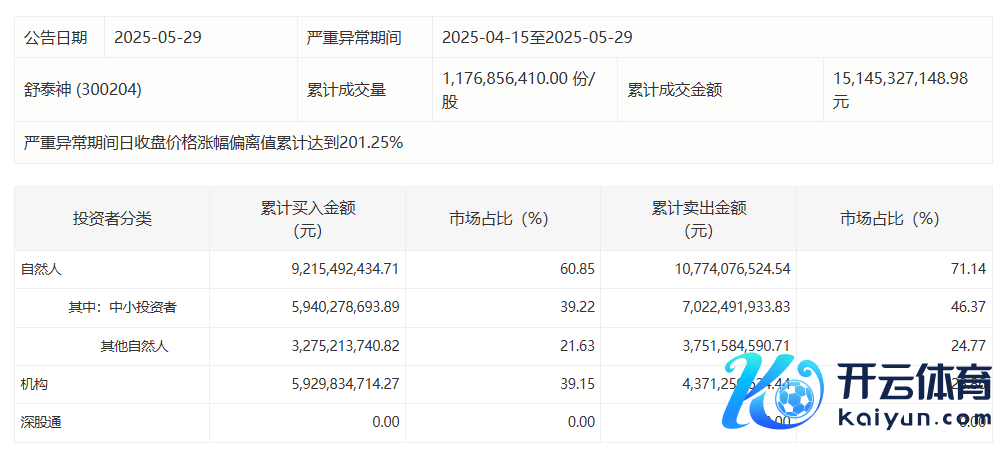1007x451 pixels.
Task: Click the 累计成交量 label cell
Action: pos(346,89)
